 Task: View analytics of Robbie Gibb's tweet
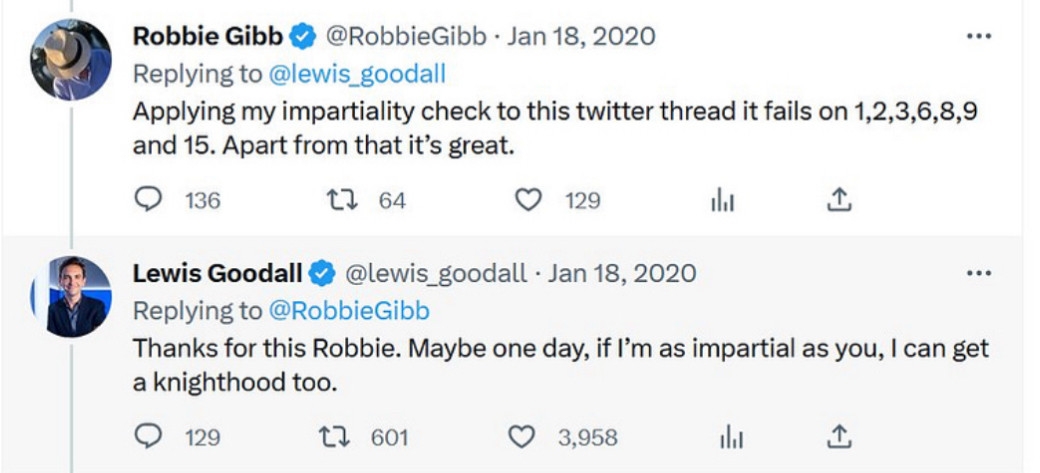(722, 201)
